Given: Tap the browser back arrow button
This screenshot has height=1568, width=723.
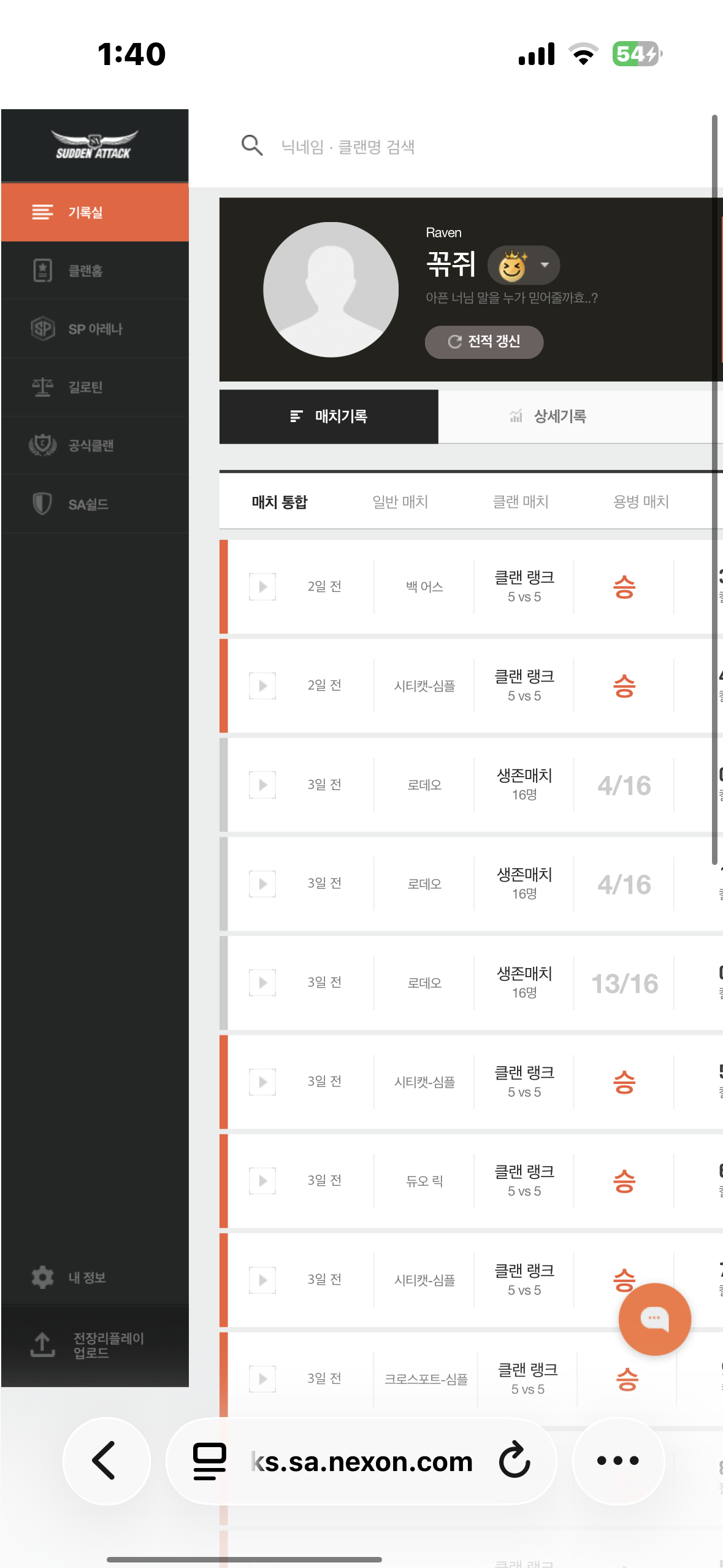Looking at the screenshot, I should point(105,1461).
